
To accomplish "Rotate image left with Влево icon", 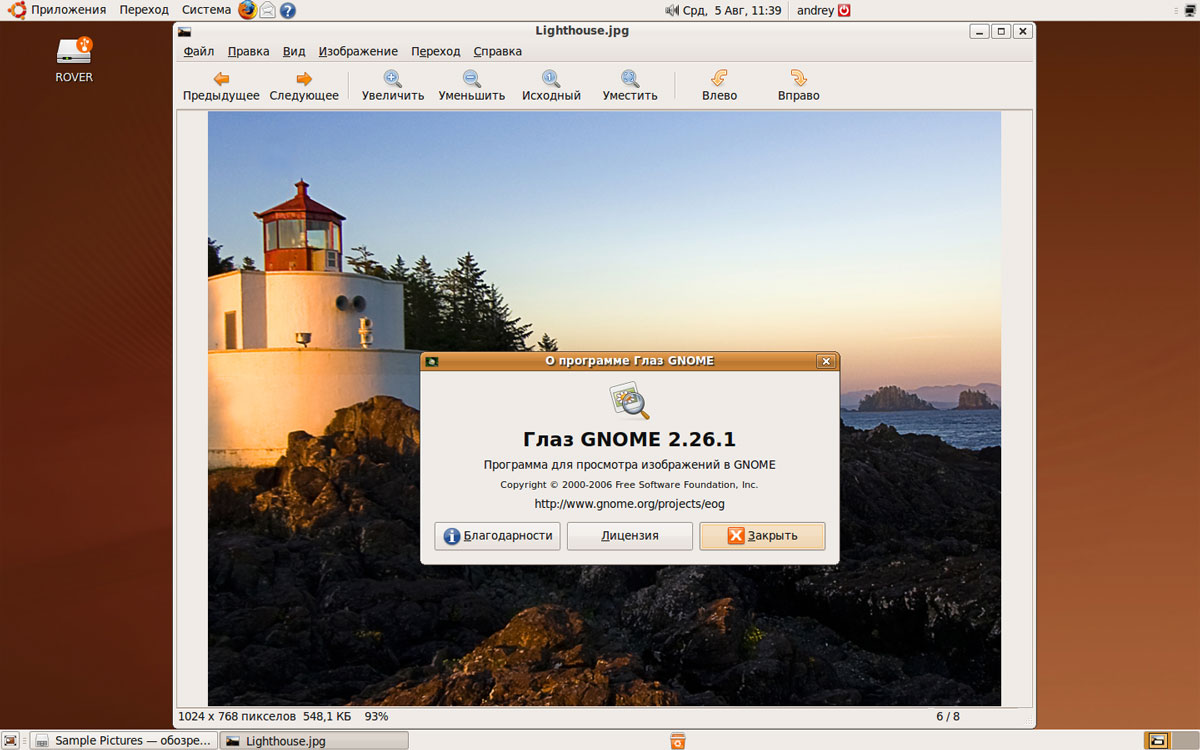I will click(x=719, y=85).
